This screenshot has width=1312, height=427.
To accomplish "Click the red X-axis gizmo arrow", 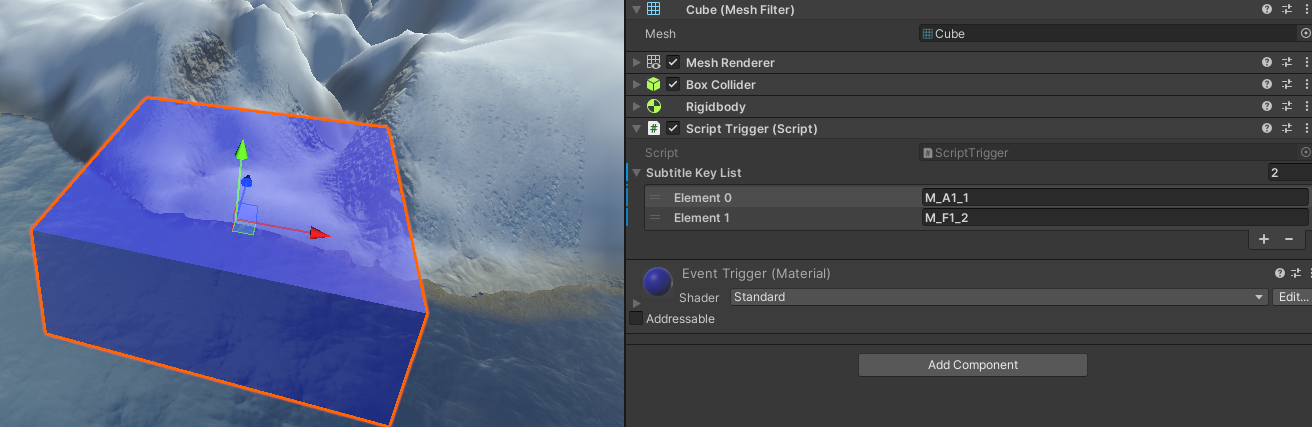I will tap(319, 233).
